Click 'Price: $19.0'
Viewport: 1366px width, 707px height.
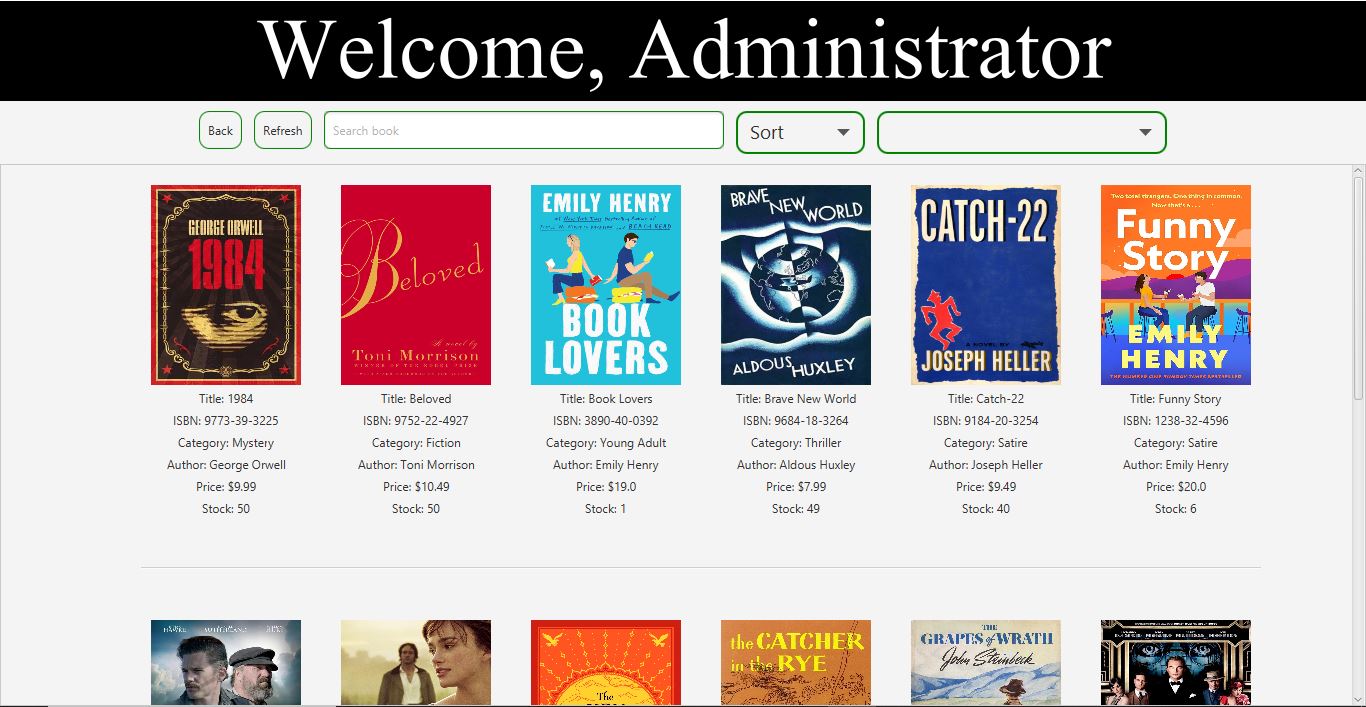point(606,487)
